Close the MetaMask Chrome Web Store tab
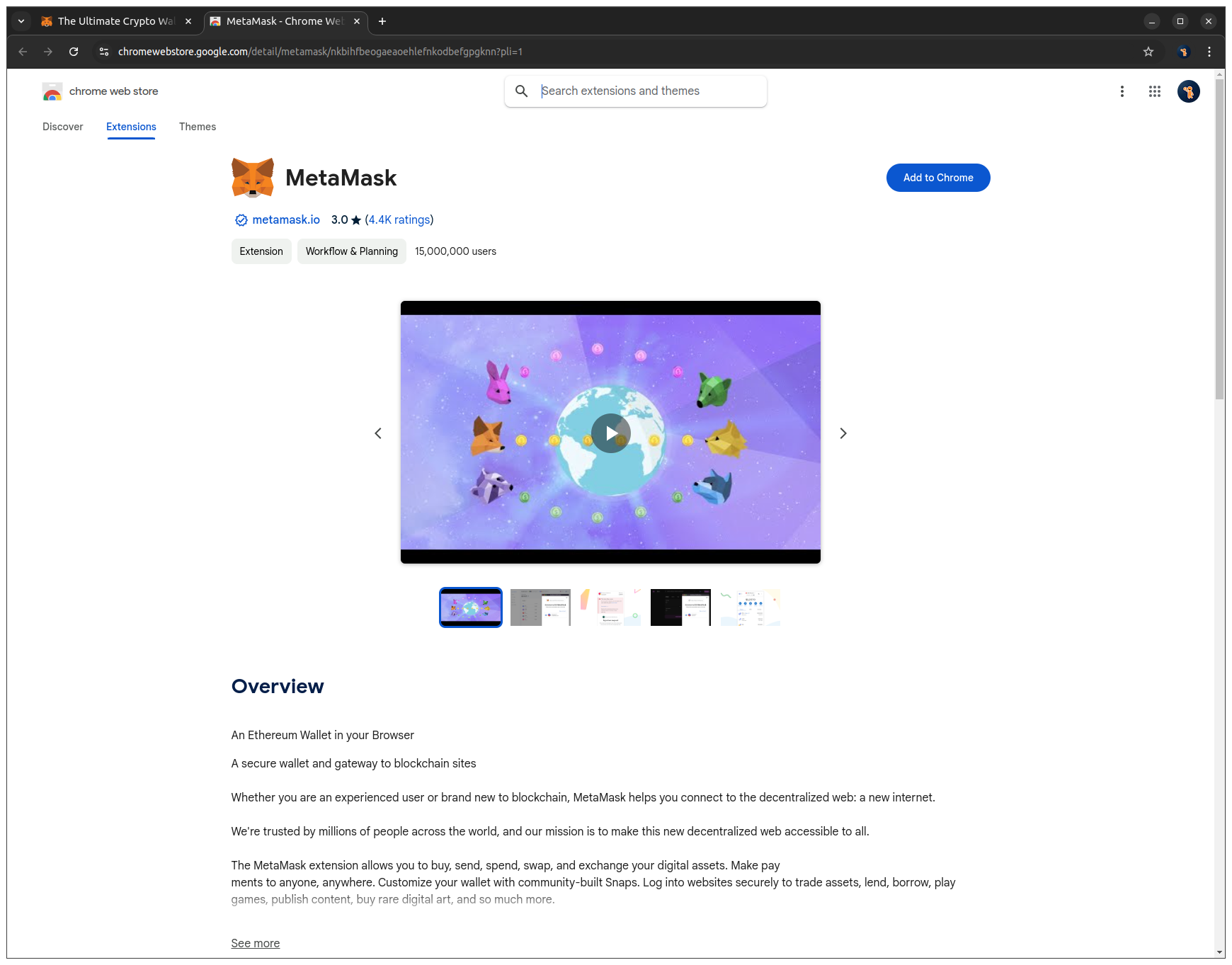The image size is (1232, 965). coord(357,21)
